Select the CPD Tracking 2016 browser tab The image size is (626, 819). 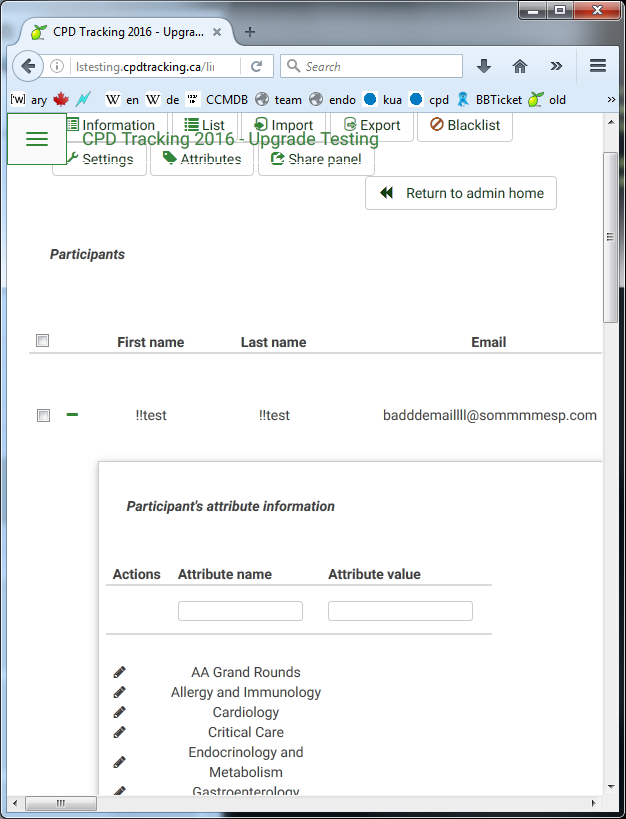[125, 32]
